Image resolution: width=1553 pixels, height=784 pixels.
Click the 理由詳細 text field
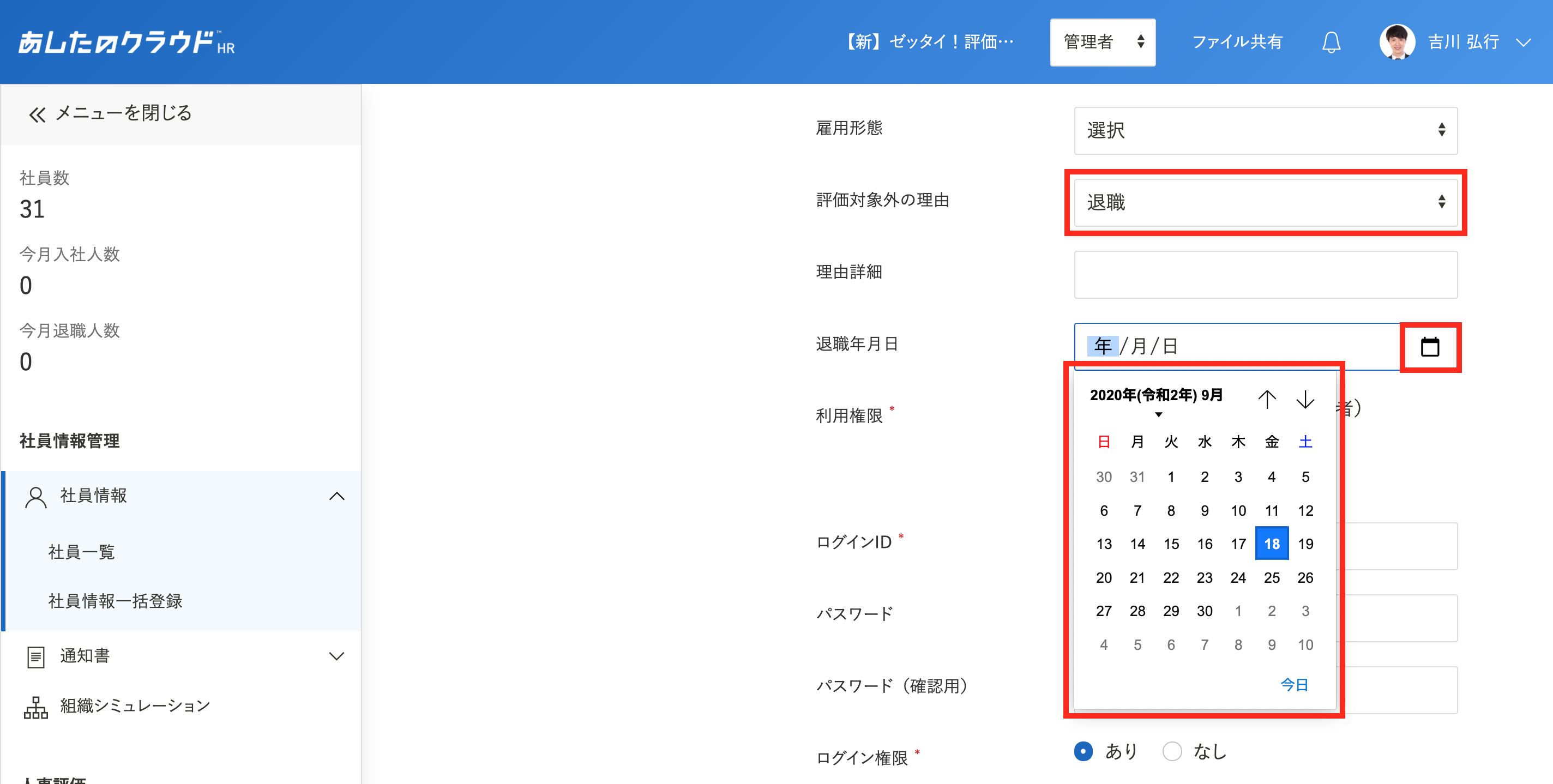point(1266,275)
